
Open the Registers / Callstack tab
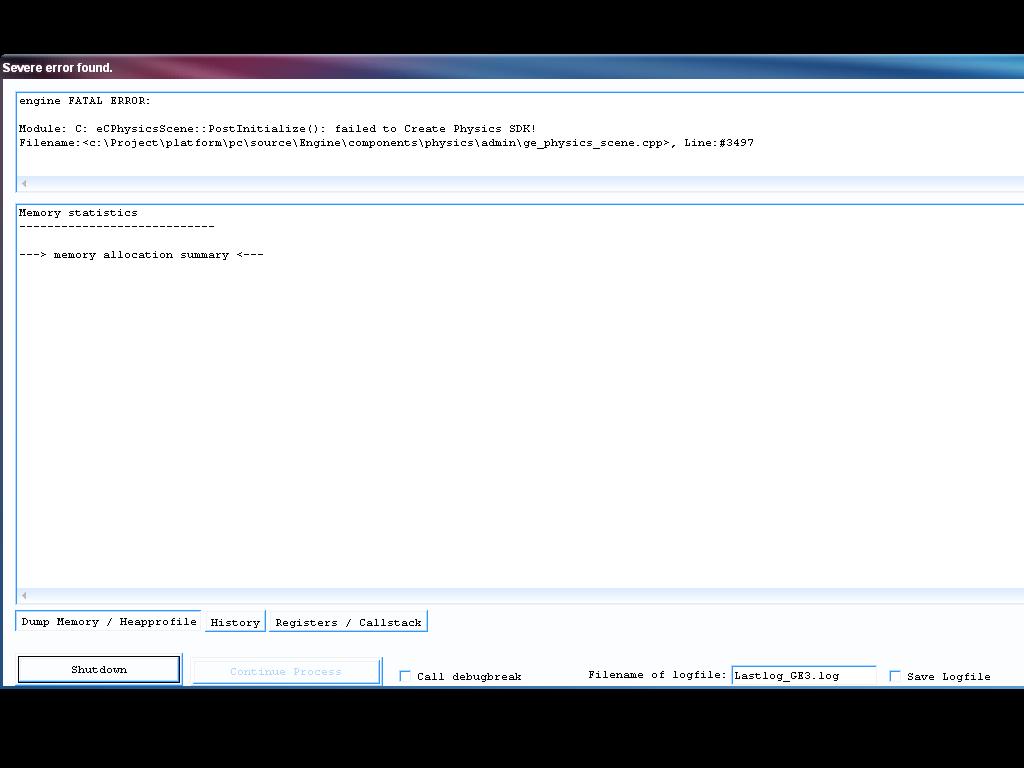(348, 622)
